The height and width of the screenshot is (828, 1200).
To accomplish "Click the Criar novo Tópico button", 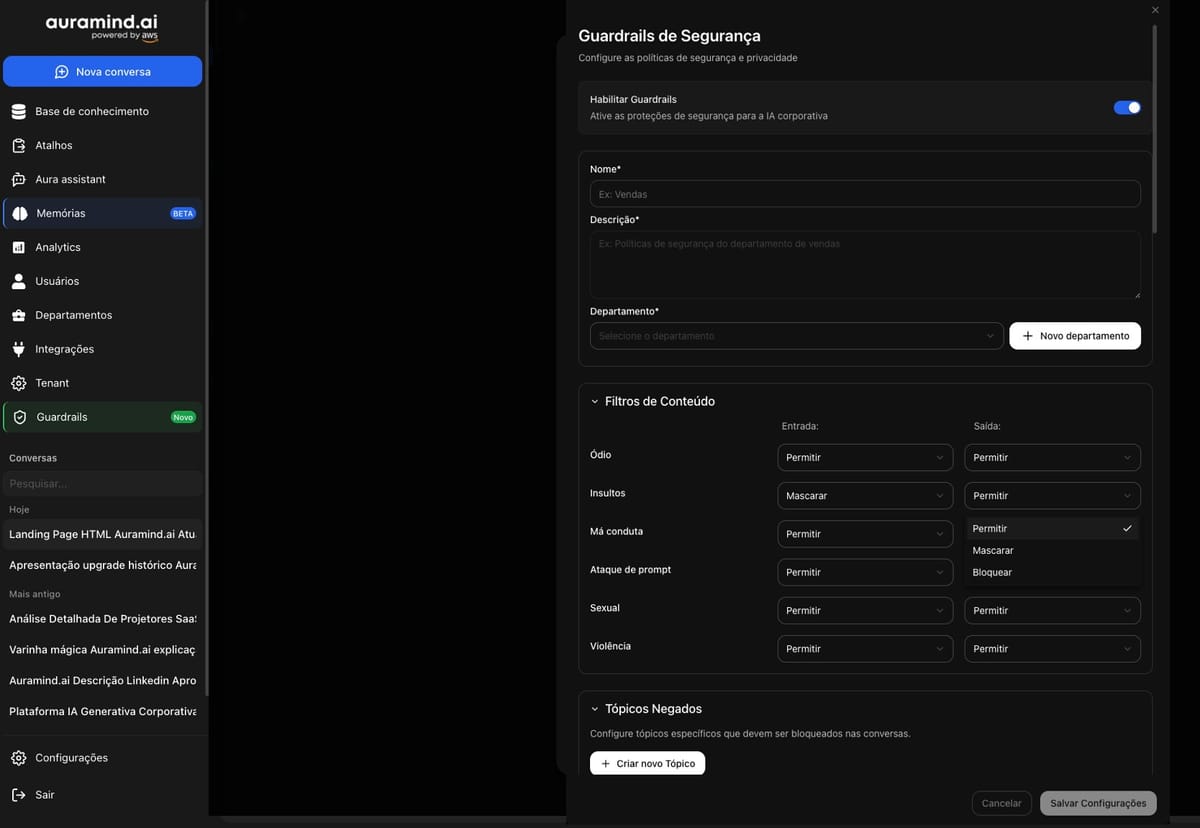I will pos(647,763).
